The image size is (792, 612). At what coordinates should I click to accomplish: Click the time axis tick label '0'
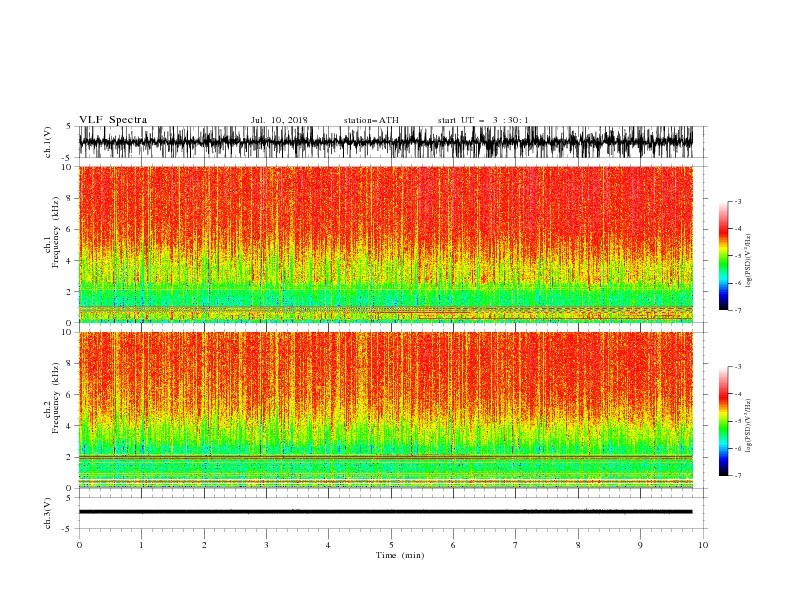[79, 545]
